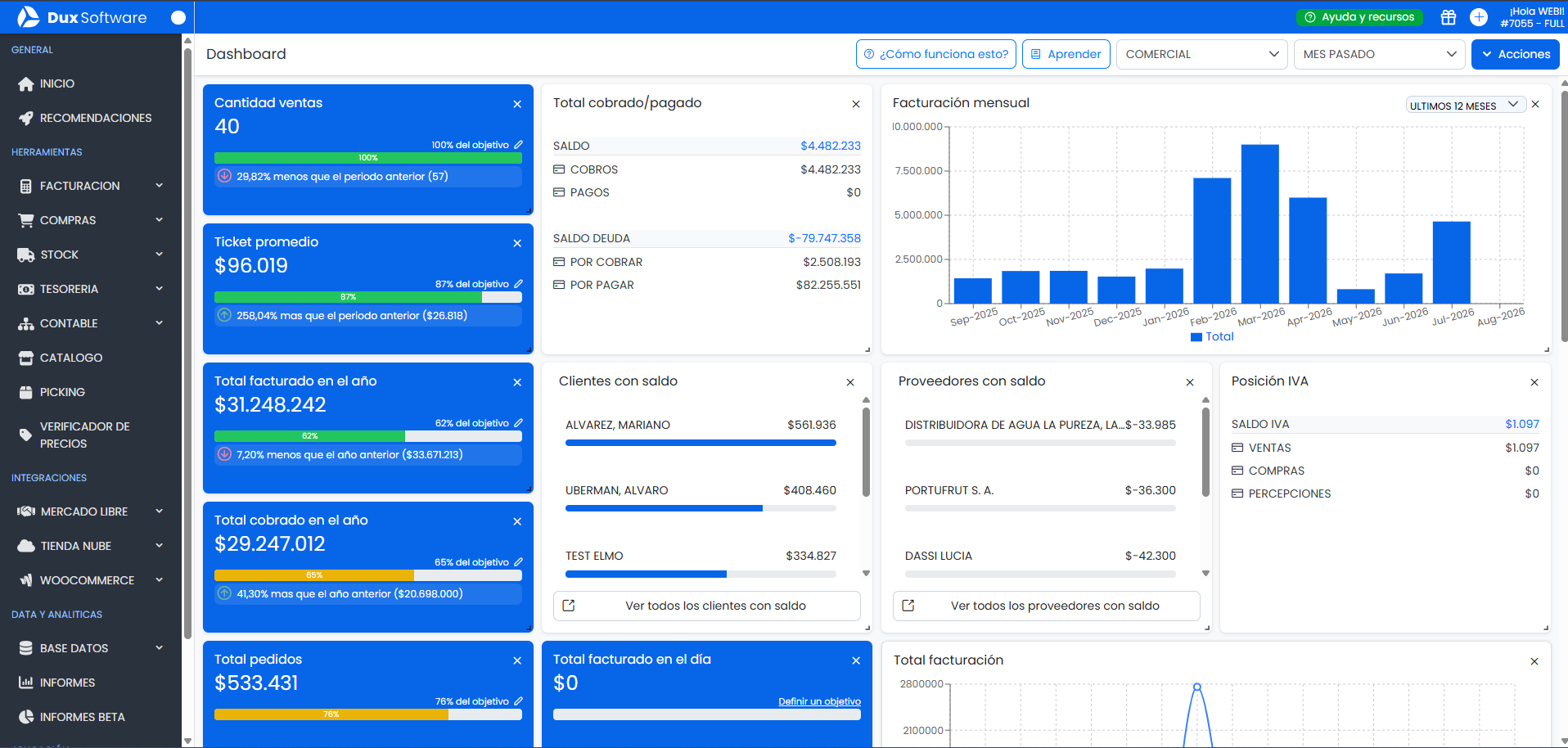Screen dimensions: 1568x748
Task: Edit objective pencil on Ticket promedio card
Action: 518,284
